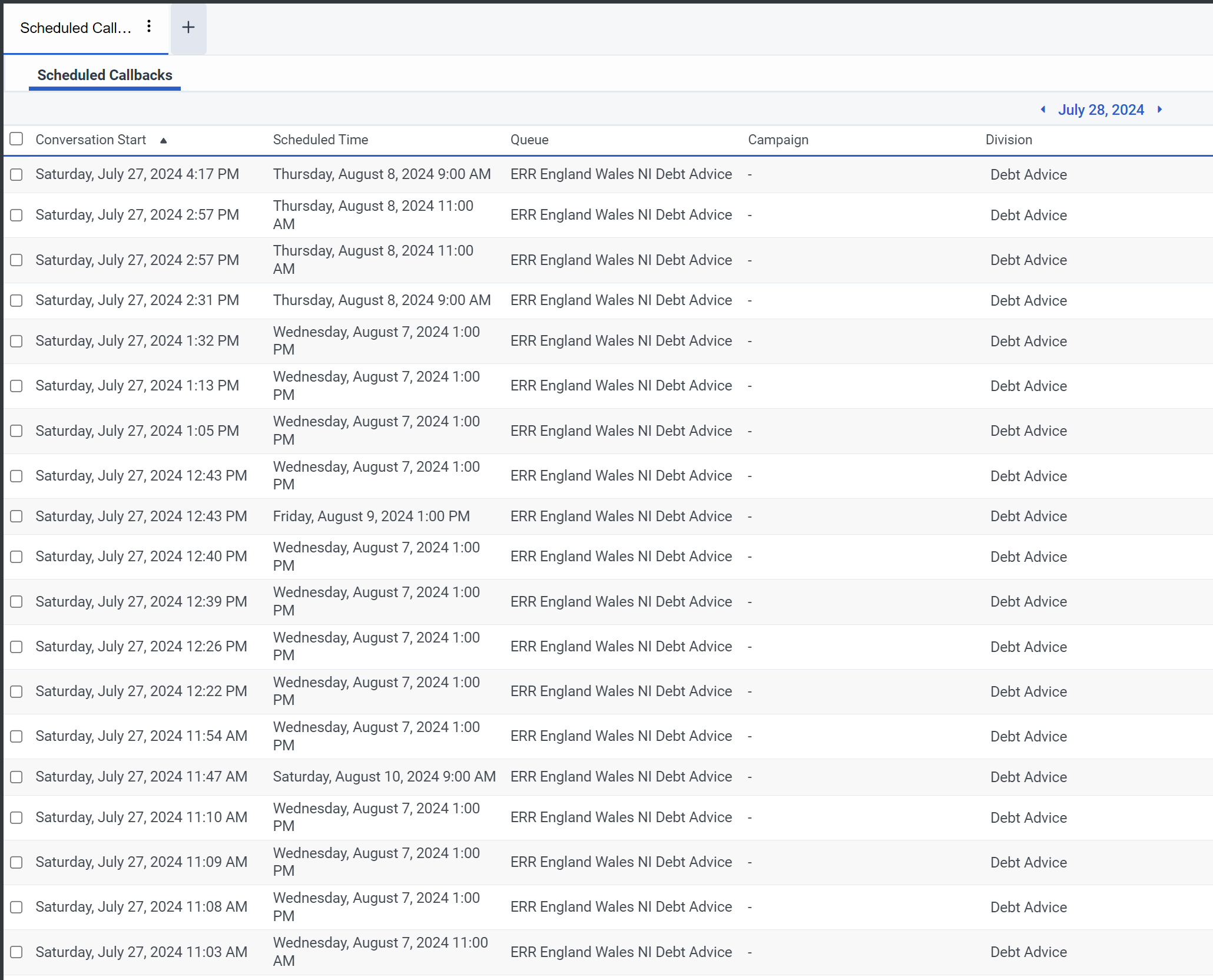
Task: Select the callback row scheduled for Saturday, August 10
Action: point(16,777)
